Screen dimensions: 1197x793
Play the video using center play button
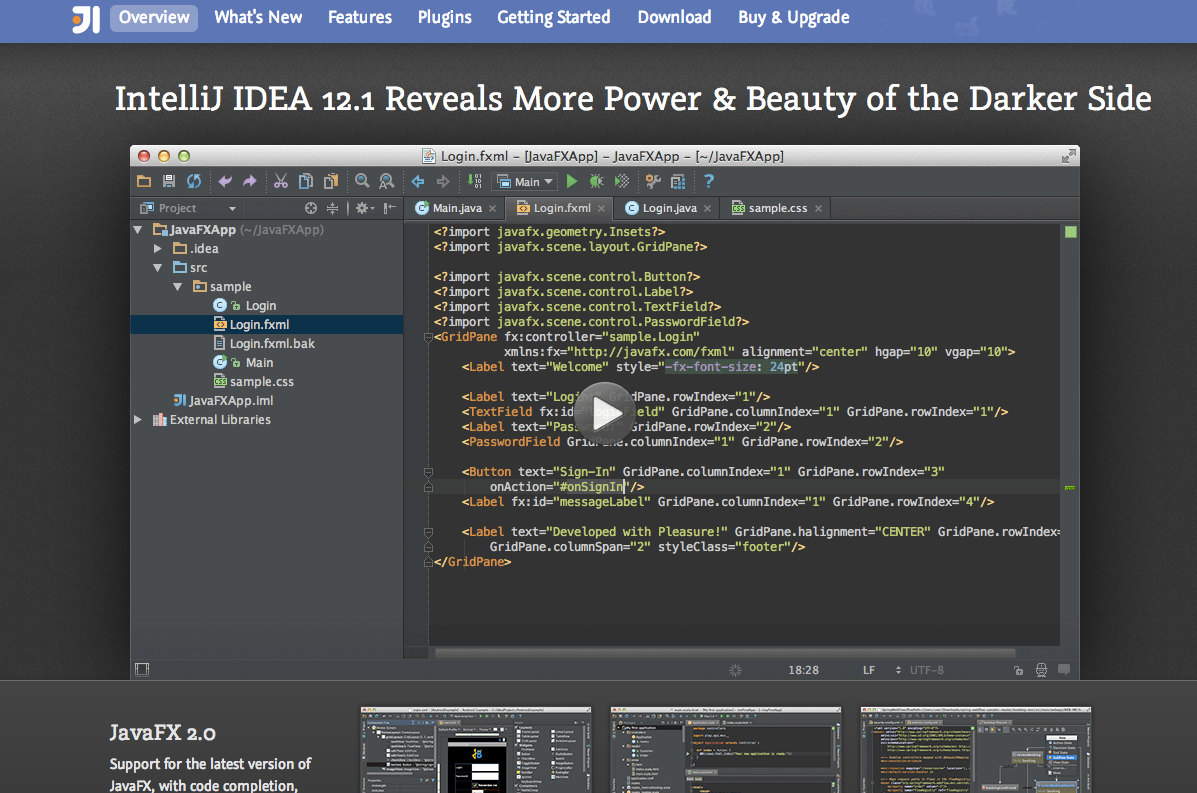[x=604, y=411]
